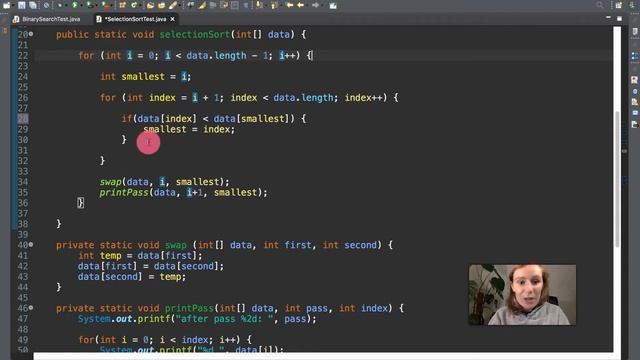Select the SelectionSortTest.java editor tab
The width and height of the screenshot is (640, 360).
click(x=135, y=19)
